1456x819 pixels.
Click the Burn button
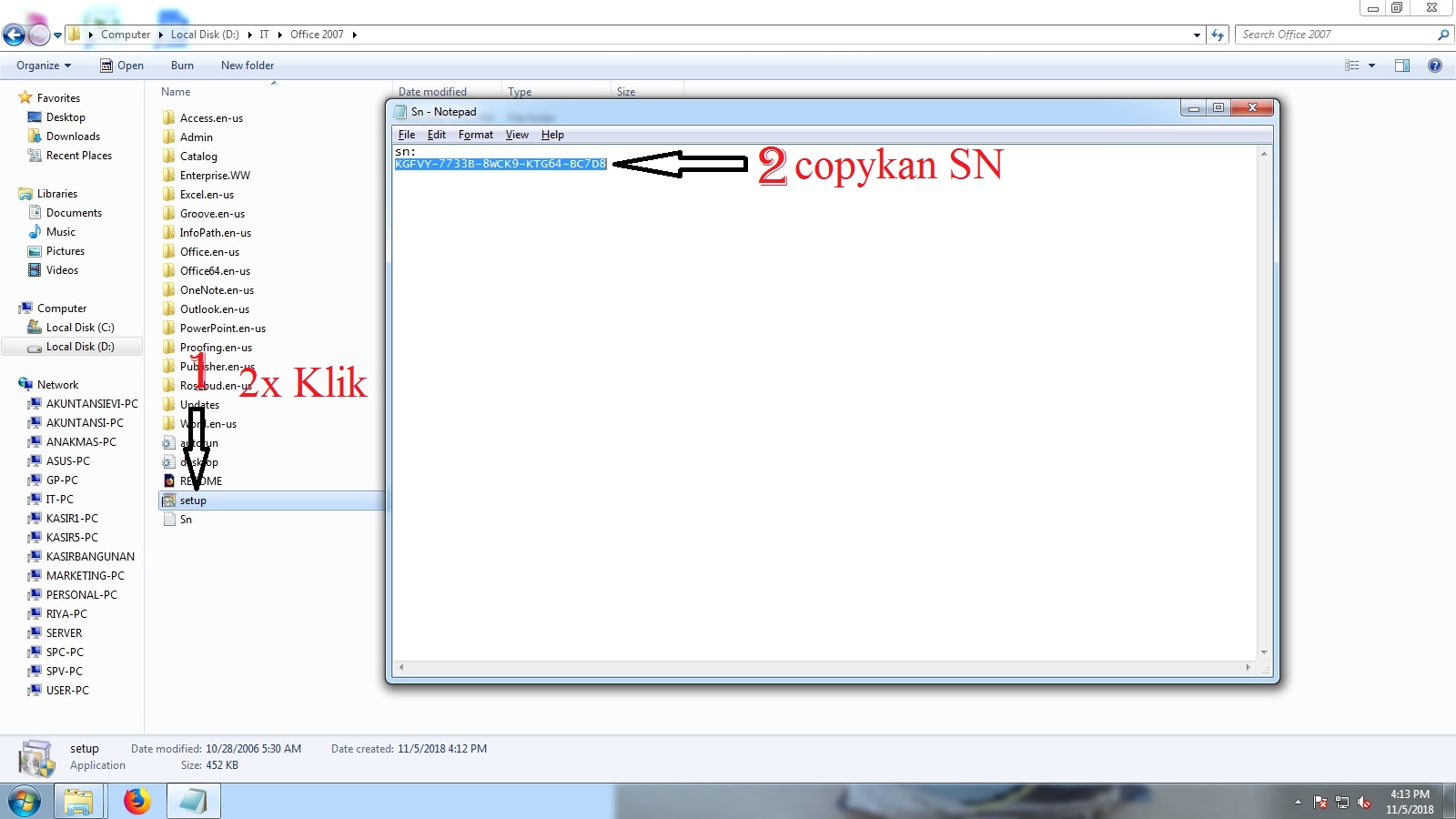[x=182, y=65]
